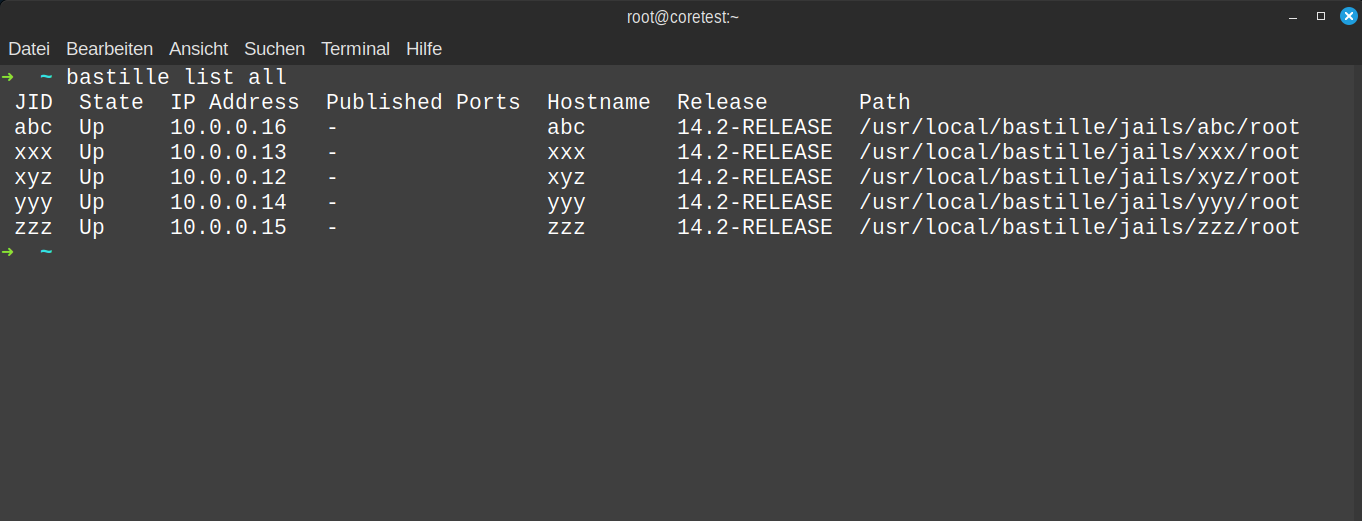Click the 'Published Ports' column header
The width and height of the screenshot is (1362, 521).
point(423,102)
